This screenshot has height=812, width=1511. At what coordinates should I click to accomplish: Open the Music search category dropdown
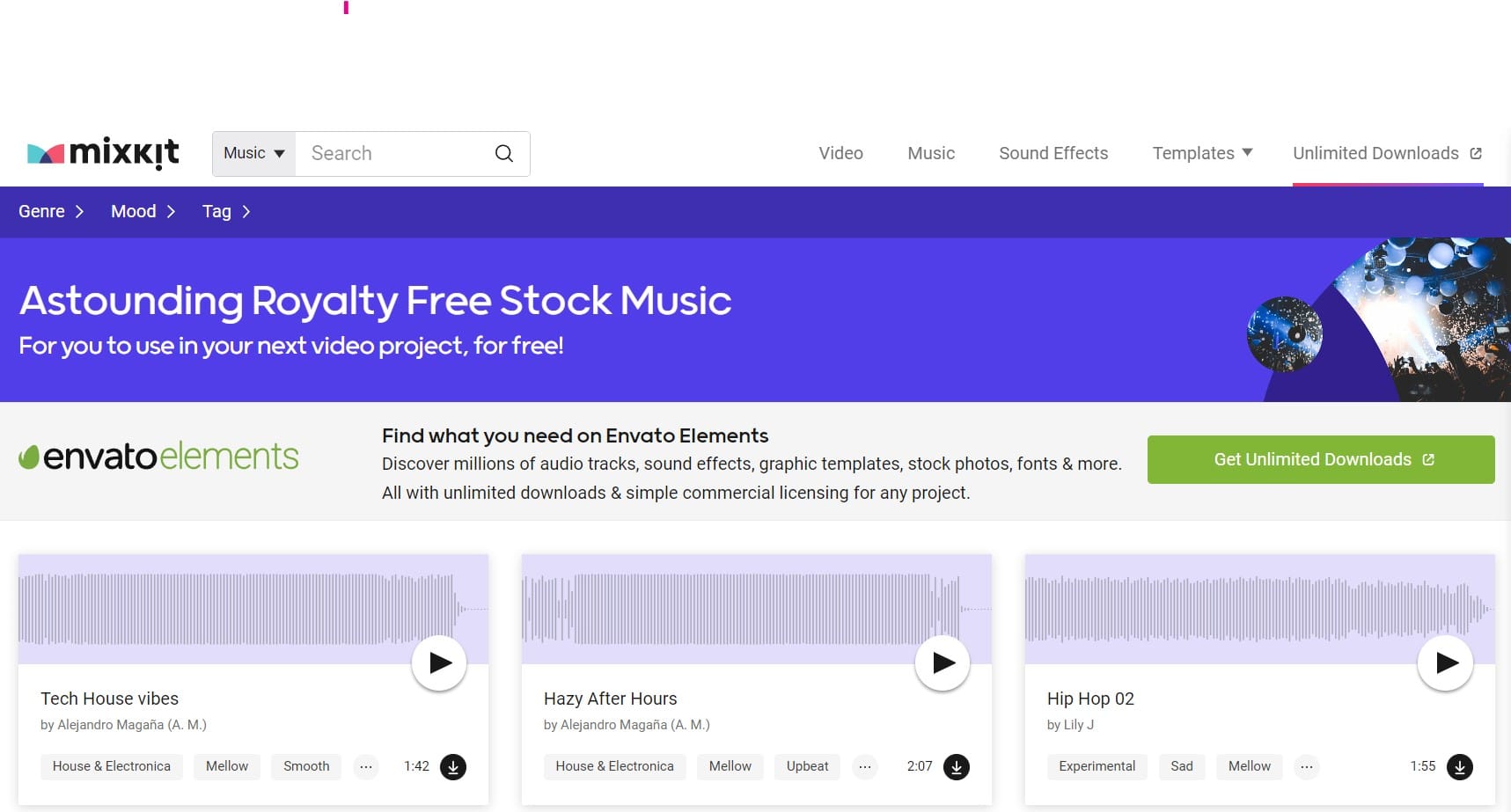pos(254,153)
